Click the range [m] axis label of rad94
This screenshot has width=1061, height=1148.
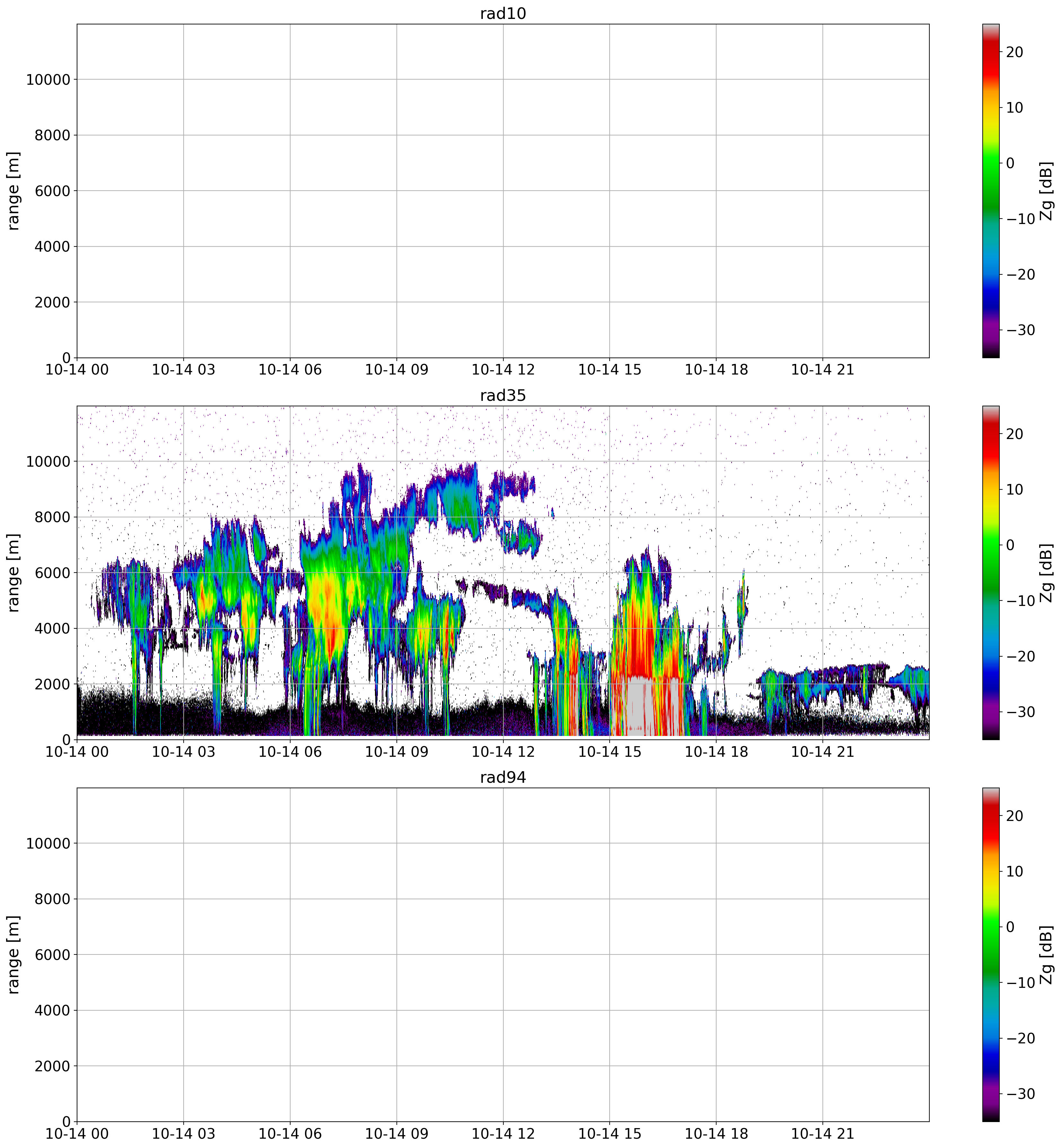point(14,954)
